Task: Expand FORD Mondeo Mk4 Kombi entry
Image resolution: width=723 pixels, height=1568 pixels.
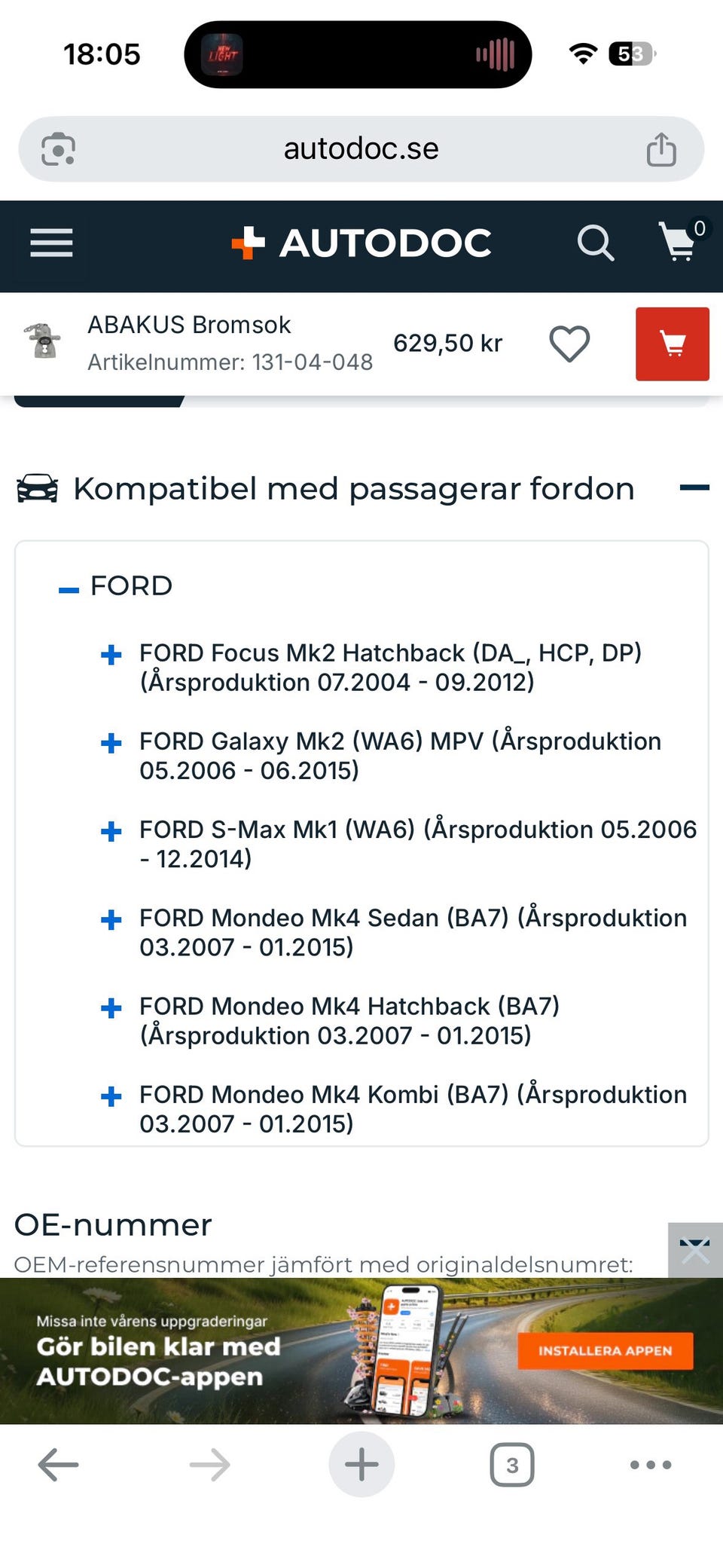Action: [x=111, y=1096]
